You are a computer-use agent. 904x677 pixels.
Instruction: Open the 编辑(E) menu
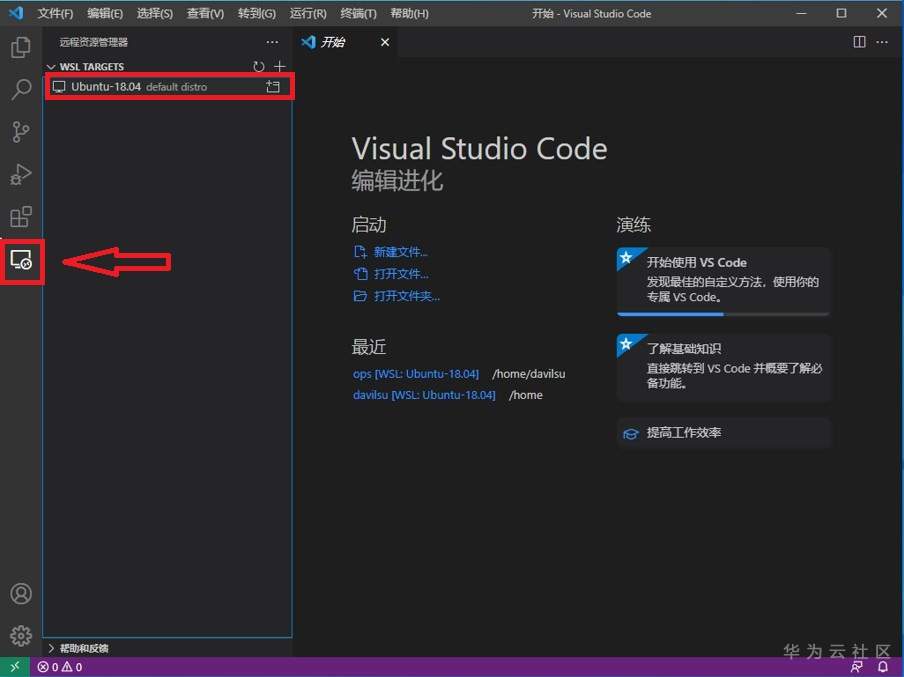(105, 13)
